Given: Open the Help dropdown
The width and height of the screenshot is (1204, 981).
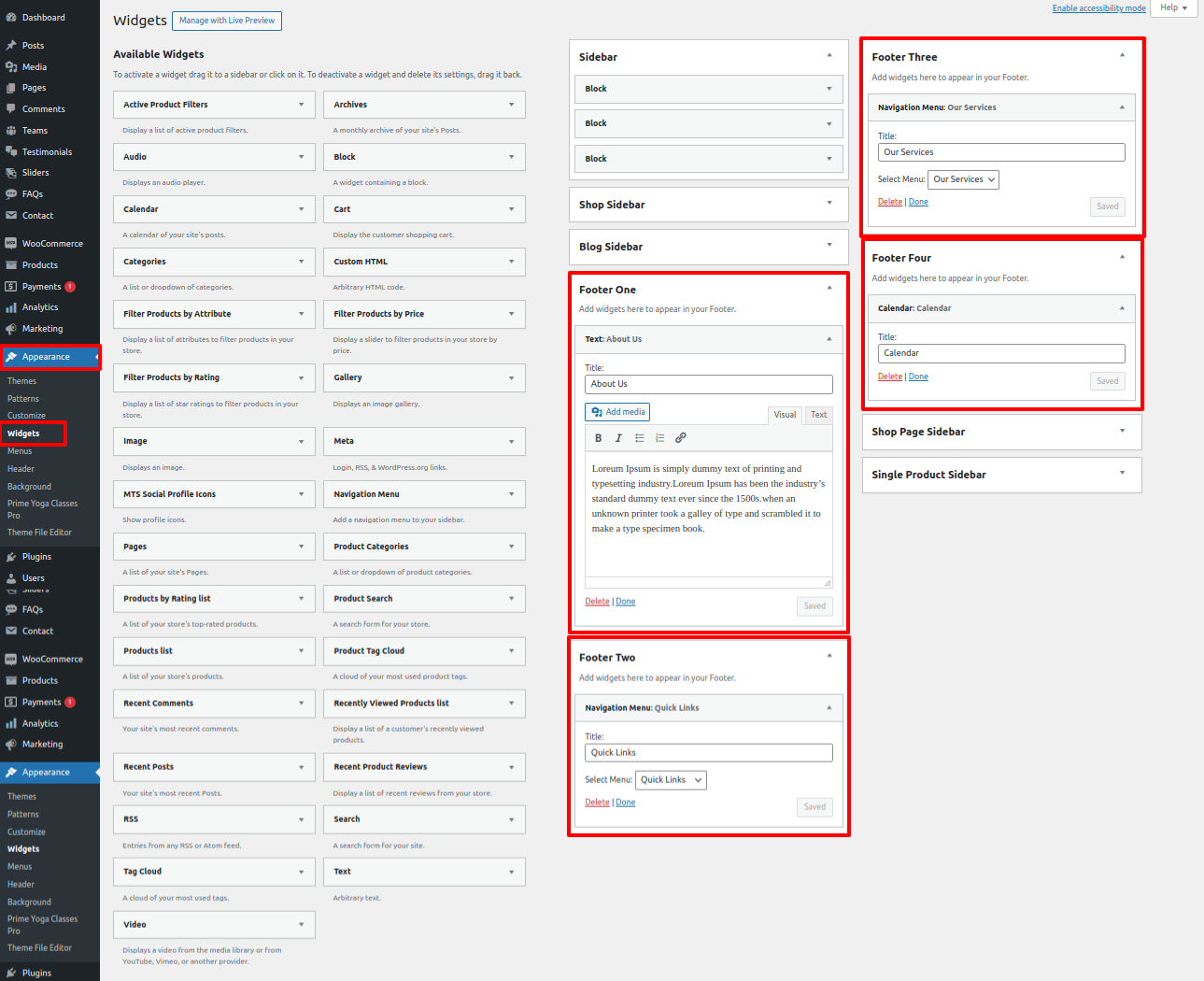Looking at the screenshot, I should point(1174,7).
